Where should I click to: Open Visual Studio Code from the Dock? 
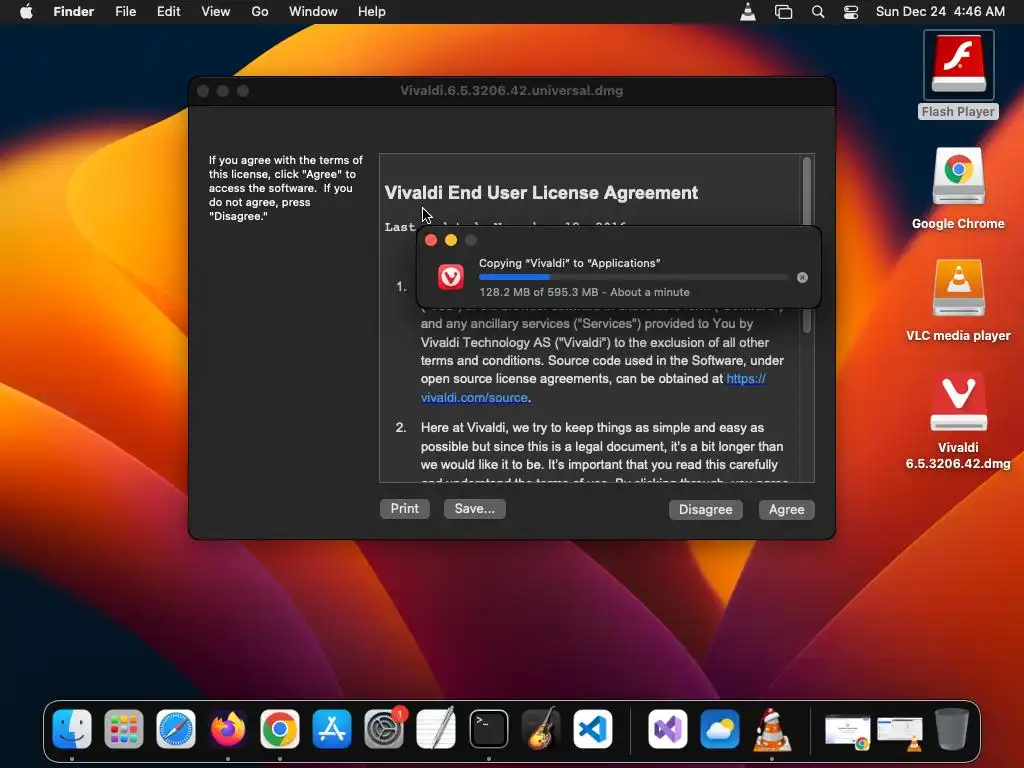click(x=593, y=729)
